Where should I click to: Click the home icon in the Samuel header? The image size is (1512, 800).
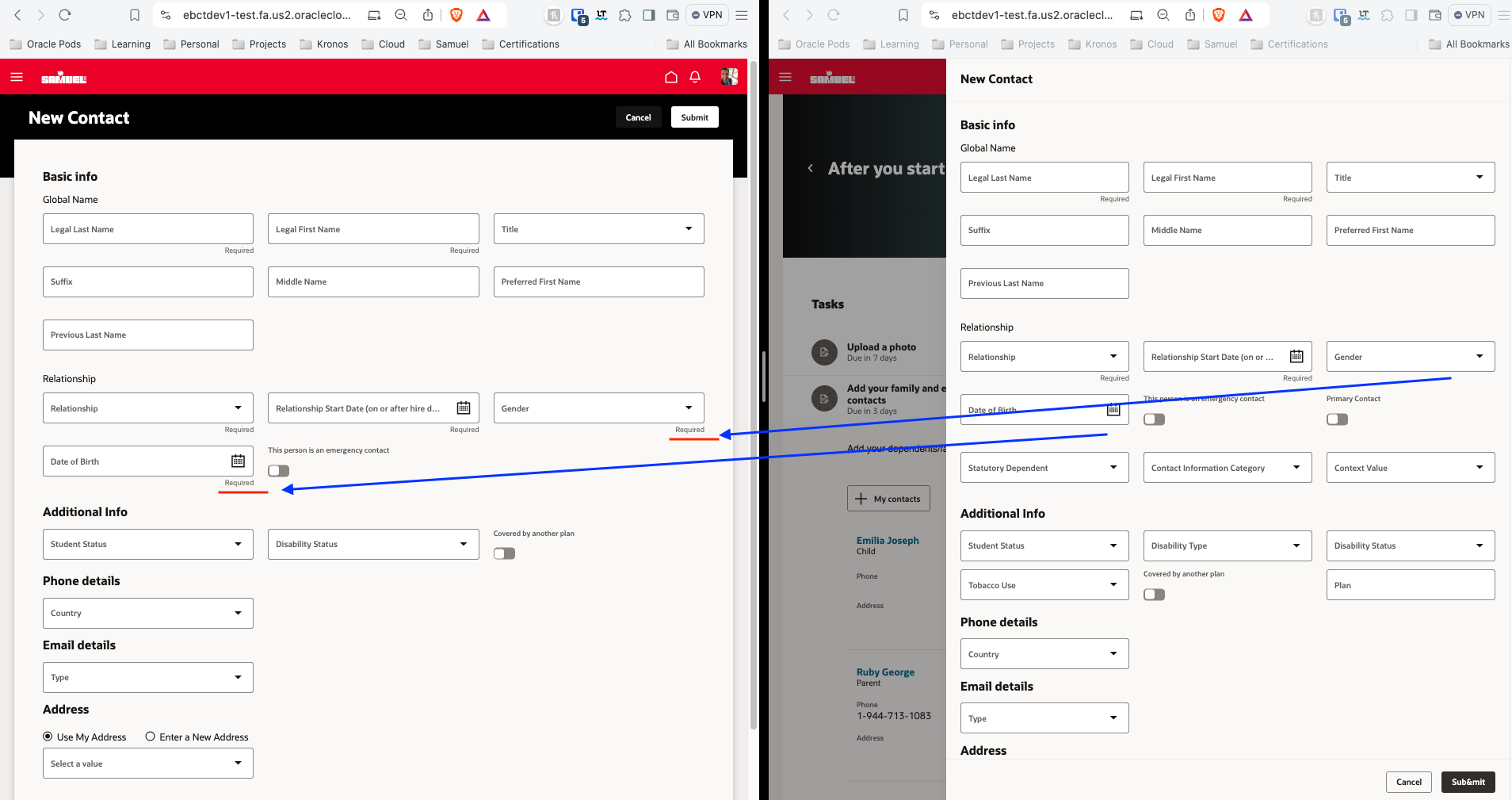pos(671,77)
